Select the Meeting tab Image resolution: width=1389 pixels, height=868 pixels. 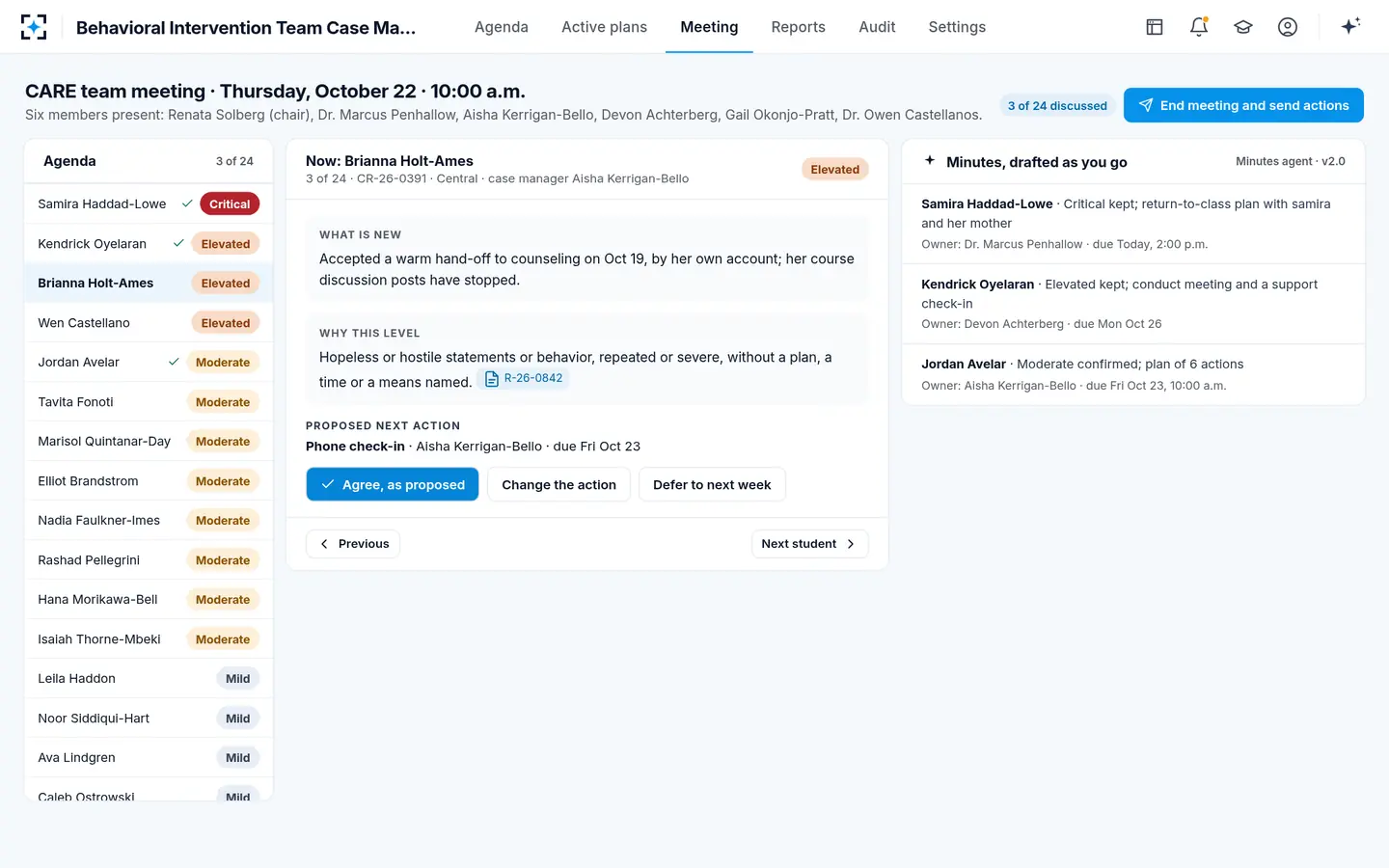[x=709, y=27]
